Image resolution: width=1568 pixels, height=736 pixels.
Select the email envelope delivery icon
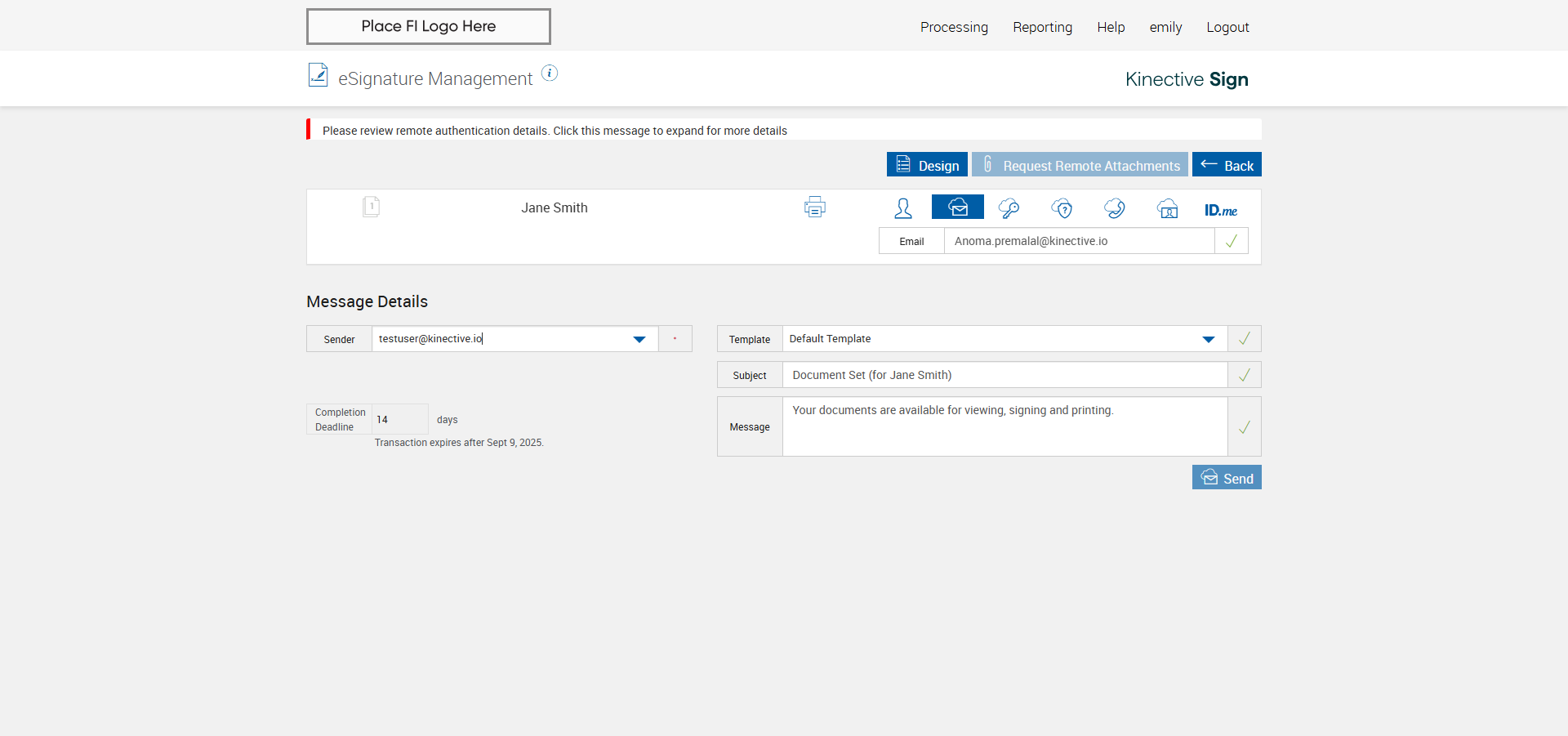[x=957, y=207]
